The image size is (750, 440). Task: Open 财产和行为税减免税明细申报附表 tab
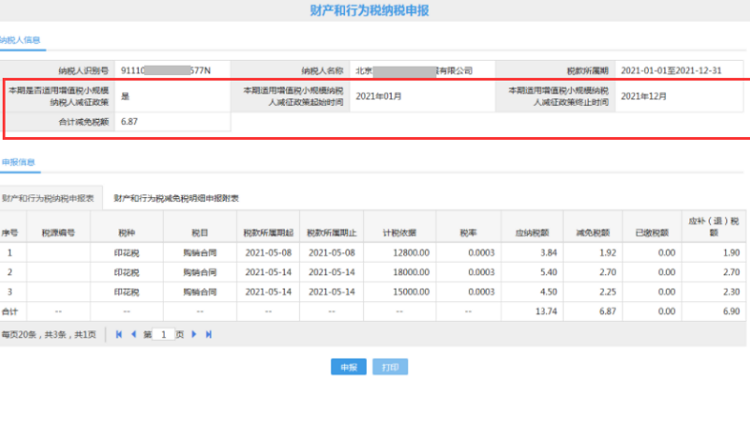(x=176, y=198)
